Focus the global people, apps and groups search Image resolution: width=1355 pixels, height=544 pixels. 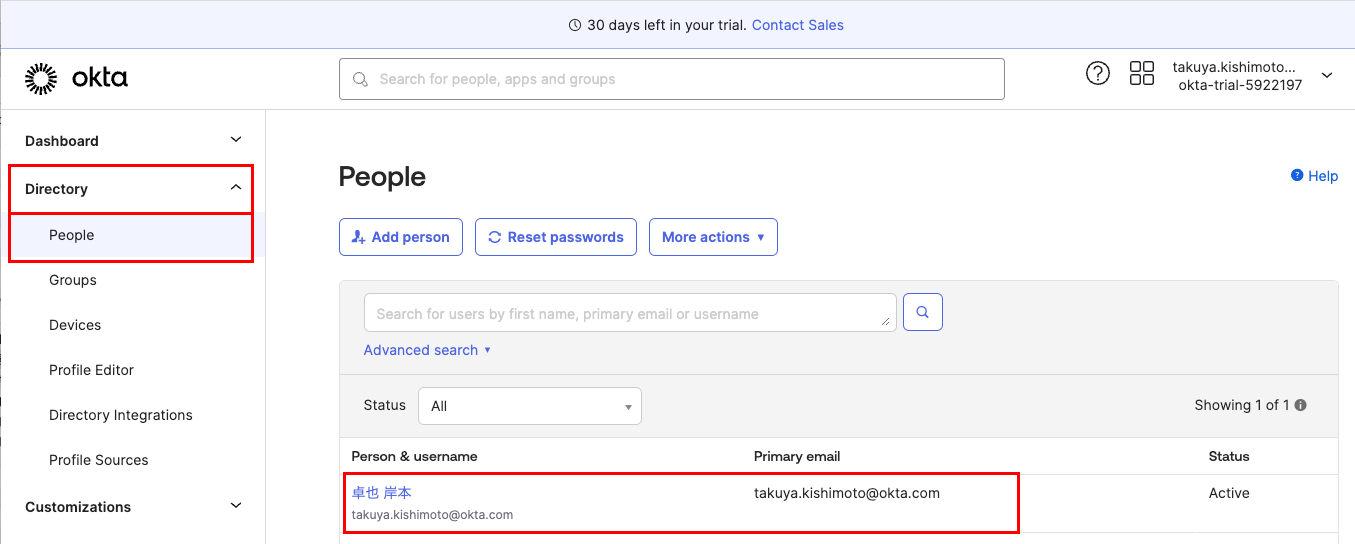[671, 79]
